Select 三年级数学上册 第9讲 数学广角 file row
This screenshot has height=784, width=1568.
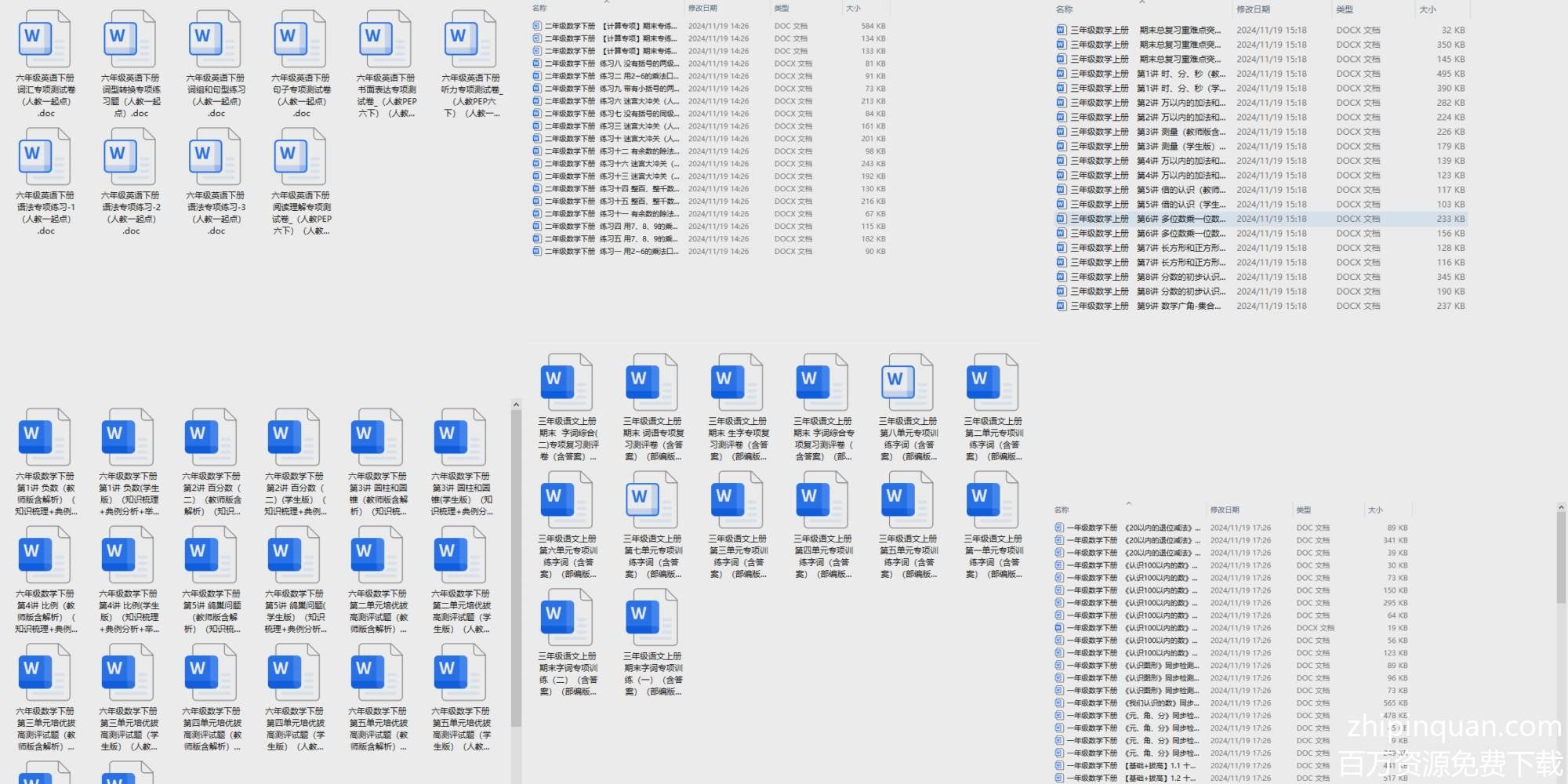click(x=1145, y=306)
